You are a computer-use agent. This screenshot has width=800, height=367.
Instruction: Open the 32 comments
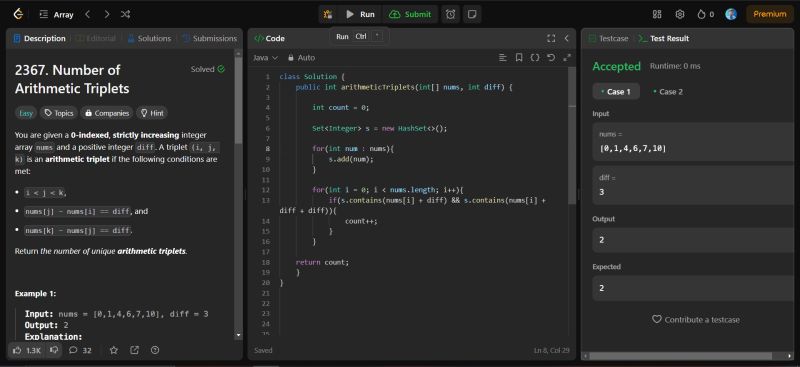pyautogui.click(x=81, y=350)
